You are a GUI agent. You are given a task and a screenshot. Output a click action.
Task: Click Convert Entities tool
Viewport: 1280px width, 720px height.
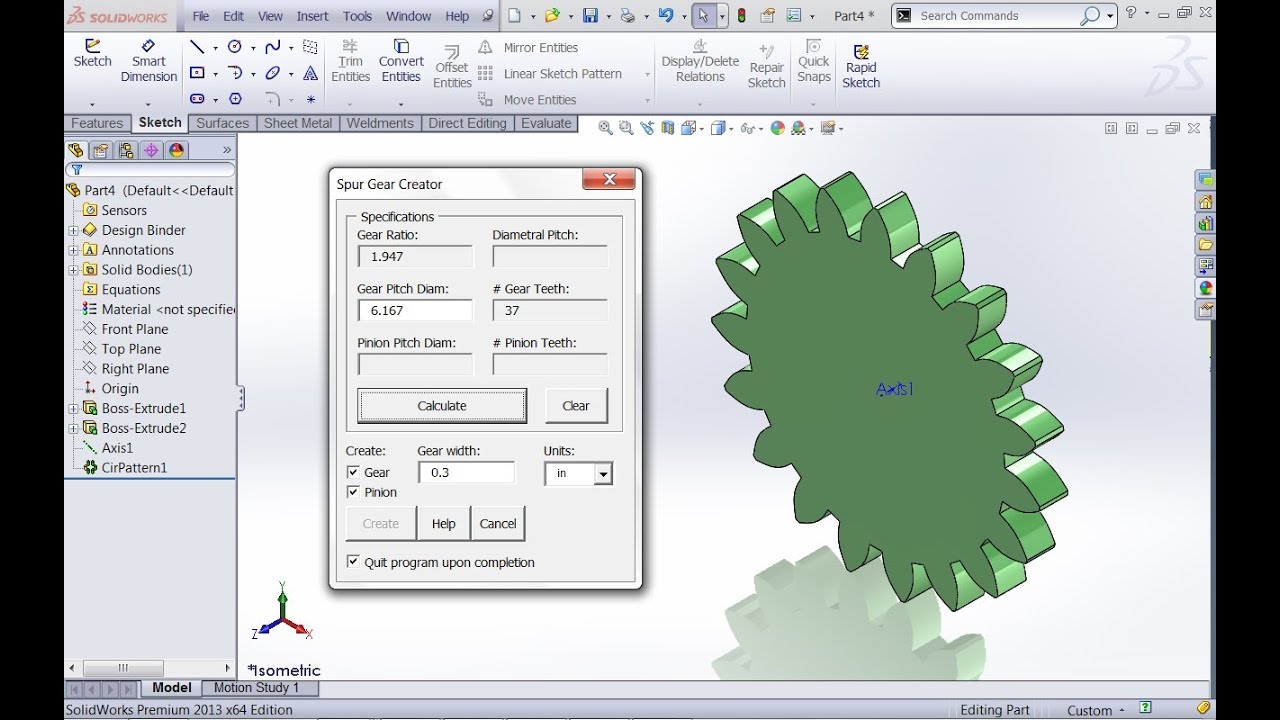[x=401, y=61]
